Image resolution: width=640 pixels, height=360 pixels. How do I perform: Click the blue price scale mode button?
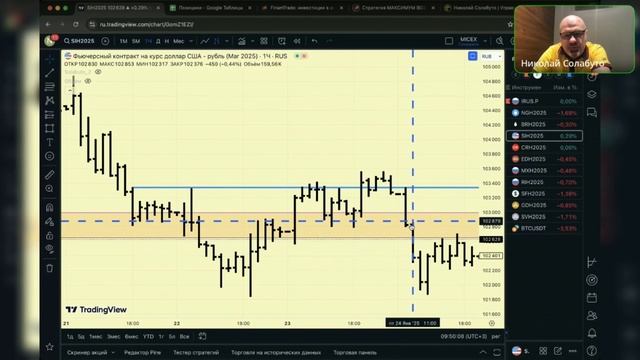472,56
